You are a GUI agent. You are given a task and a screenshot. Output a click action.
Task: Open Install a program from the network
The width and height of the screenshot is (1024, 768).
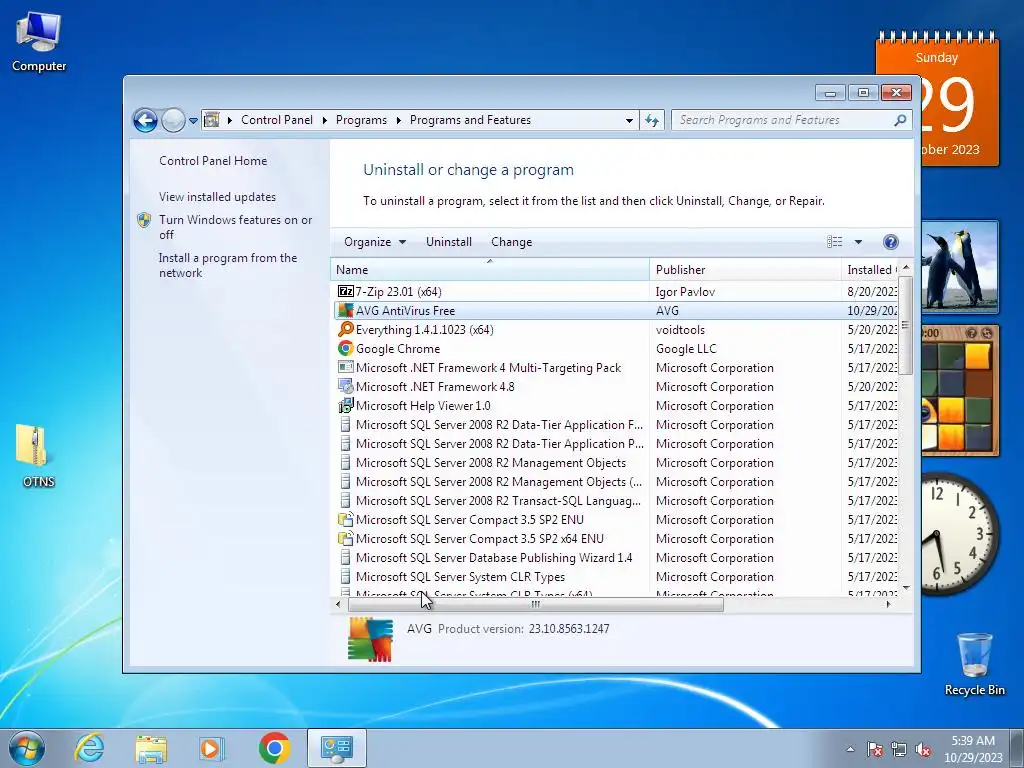tap(228, 265)
